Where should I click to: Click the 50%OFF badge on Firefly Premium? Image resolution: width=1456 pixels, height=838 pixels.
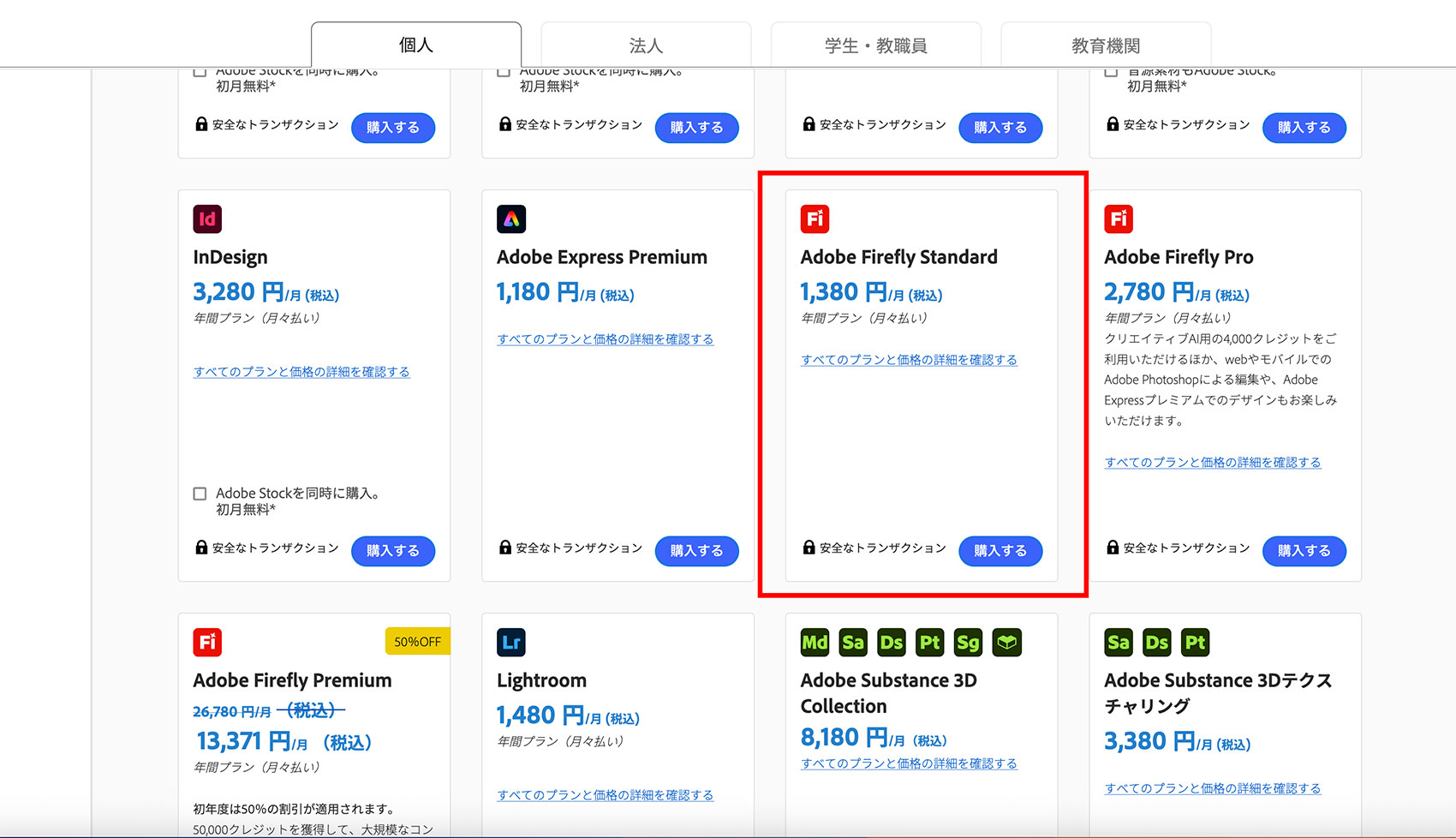tap(418, 642)
